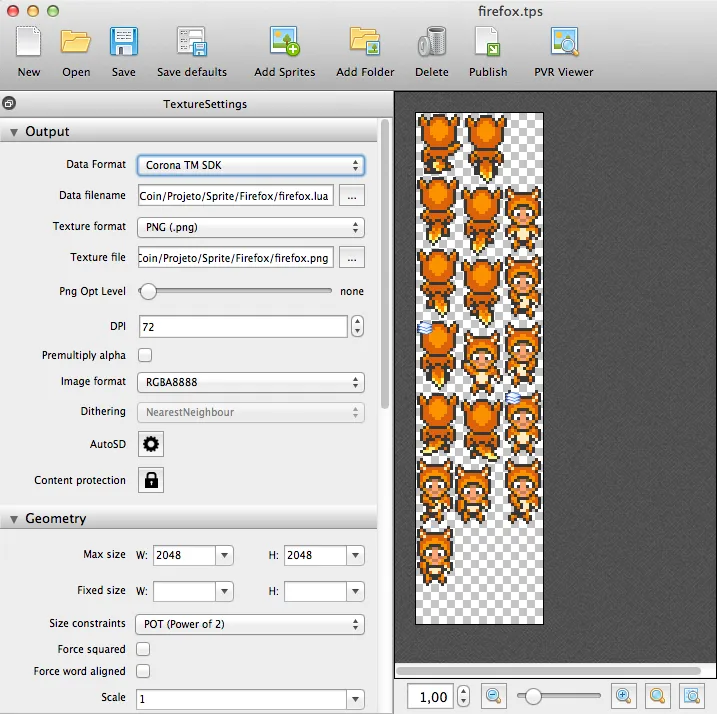The width and height of the screenshot is (717, 714).
Task: Click the Fixed size W field
Action: (184, 591)
